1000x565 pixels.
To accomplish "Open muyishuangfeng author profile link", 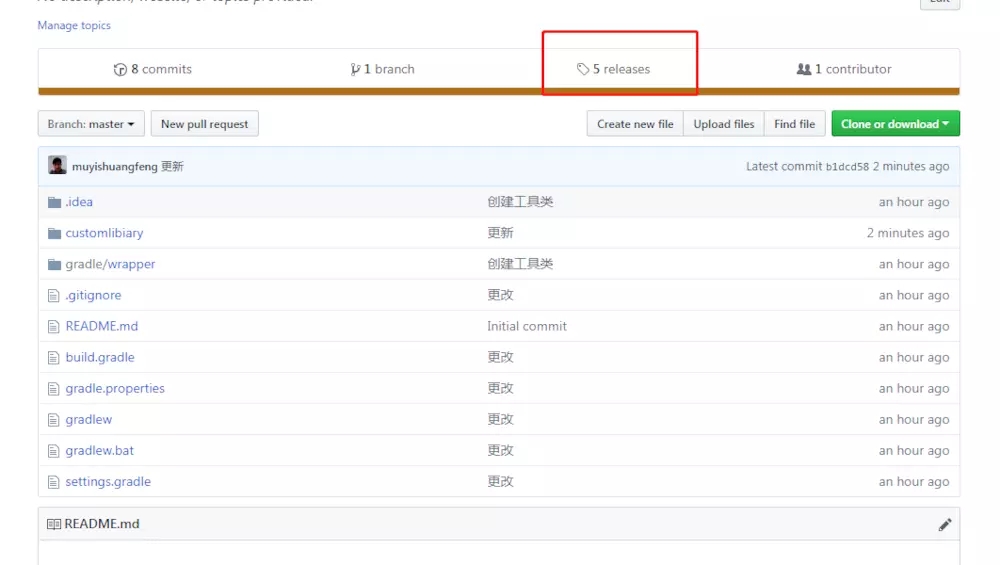I will click(115, 166).
